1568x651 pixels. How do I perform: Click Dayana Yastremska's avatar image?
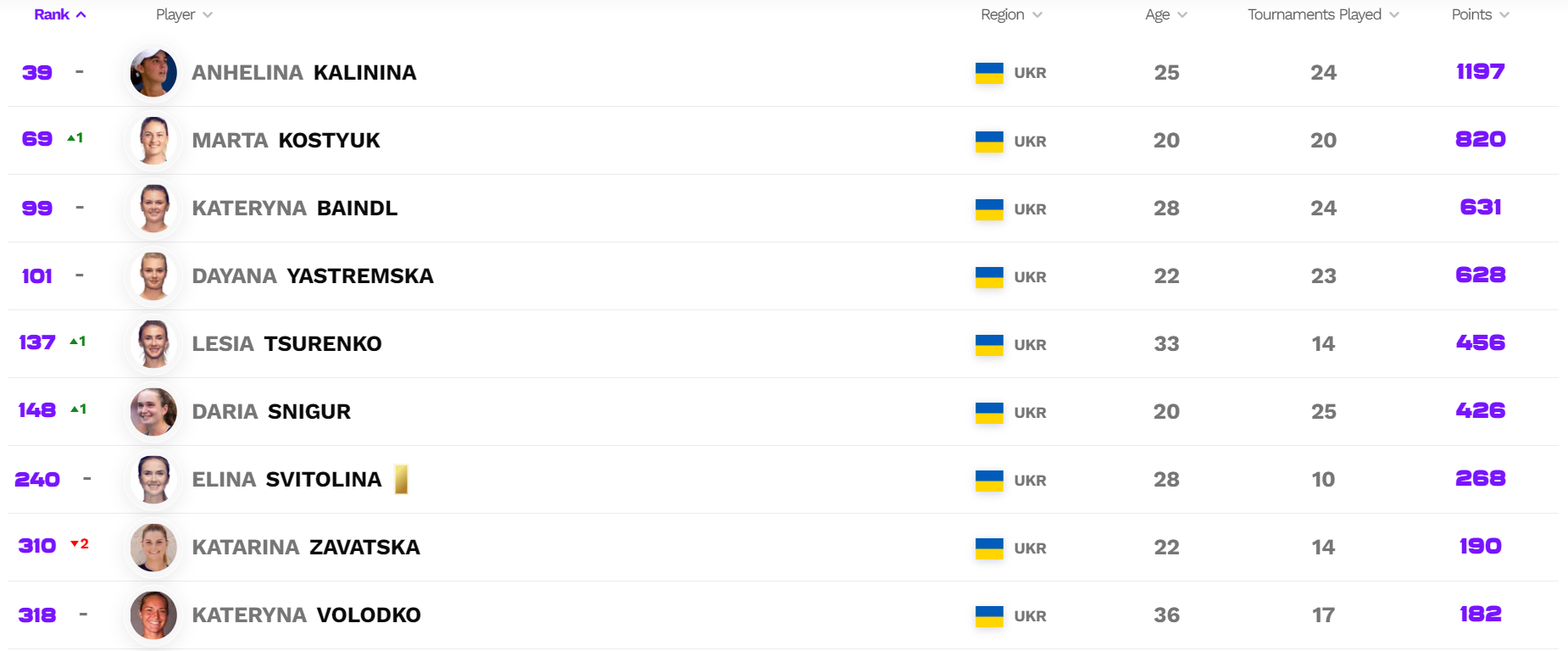(x=153, y=276)
